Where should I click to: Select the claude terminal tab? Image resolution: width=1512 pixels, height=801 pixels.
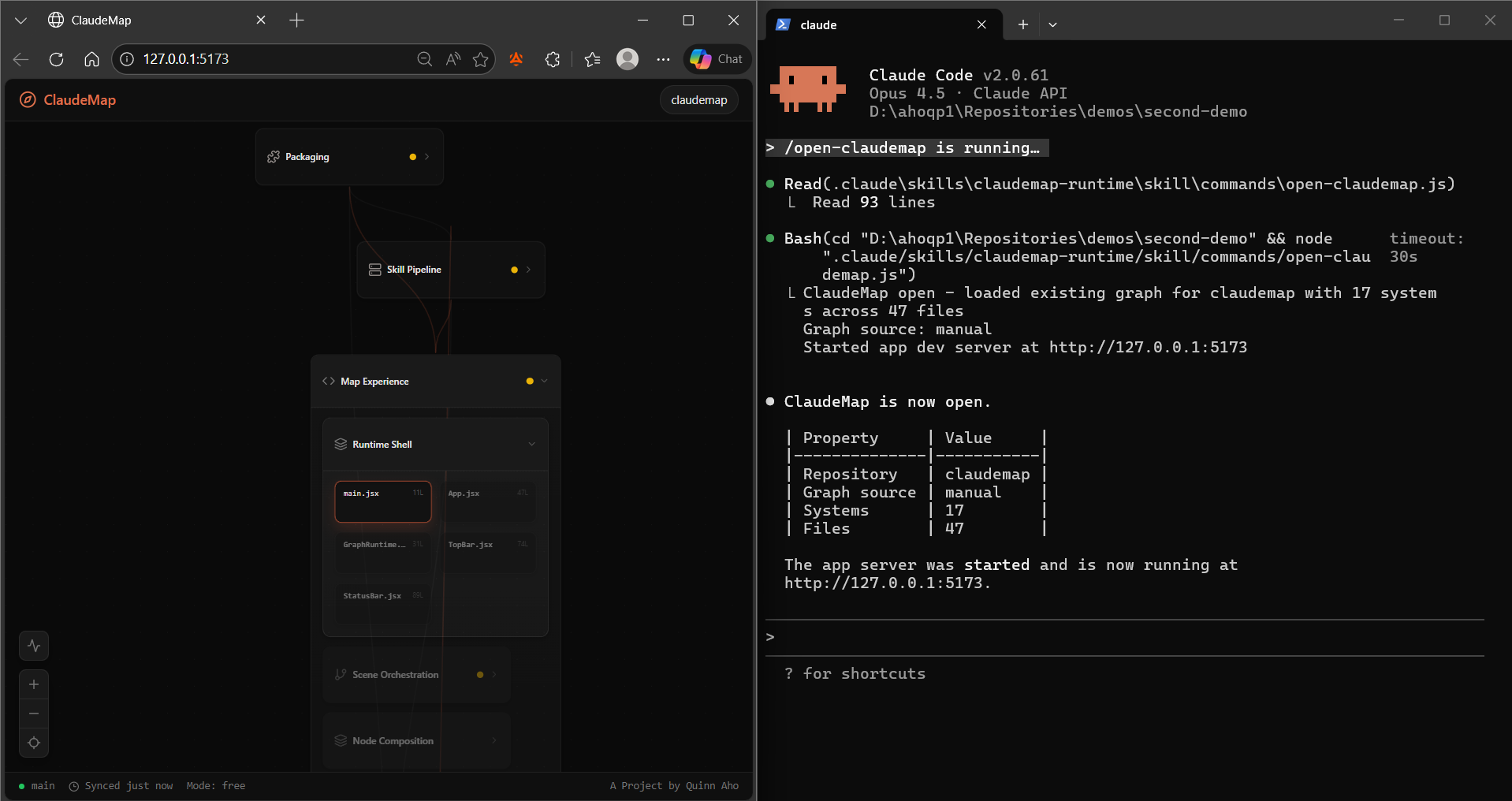(883, 24)
